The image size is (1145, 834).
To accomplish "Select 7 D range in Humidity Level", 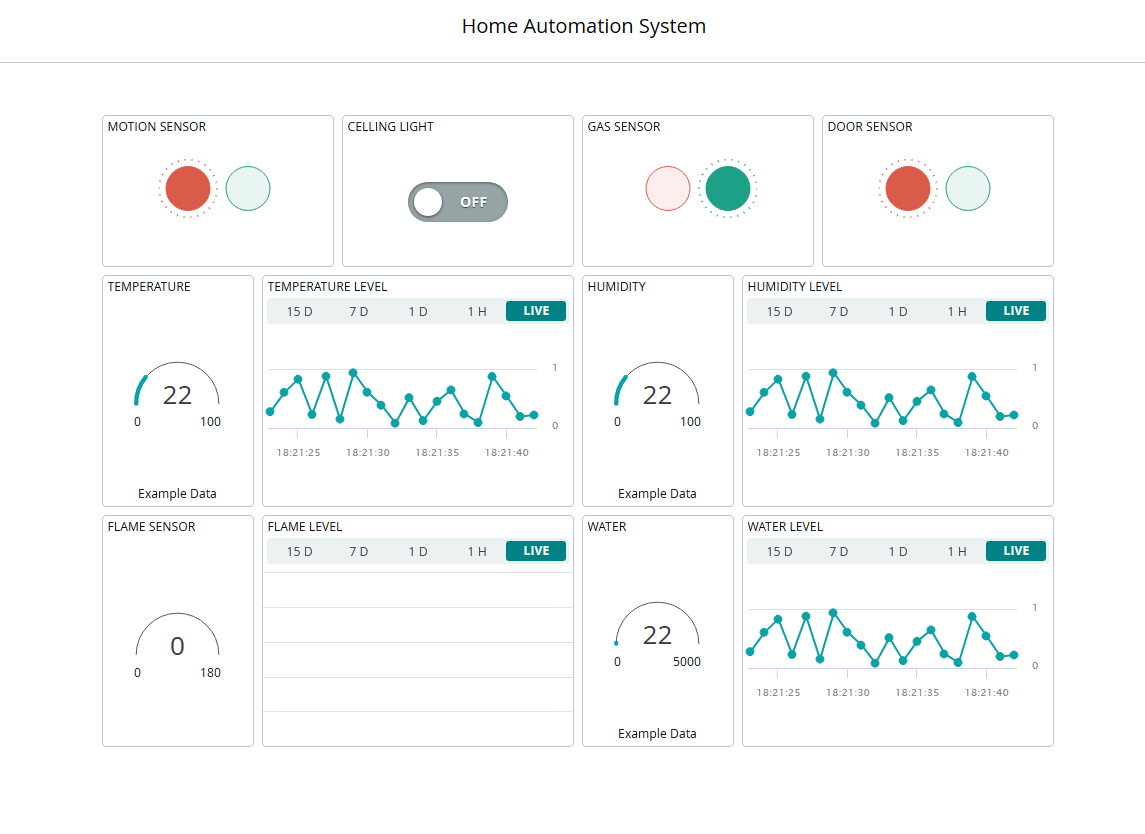I will [x=838, y=311].
